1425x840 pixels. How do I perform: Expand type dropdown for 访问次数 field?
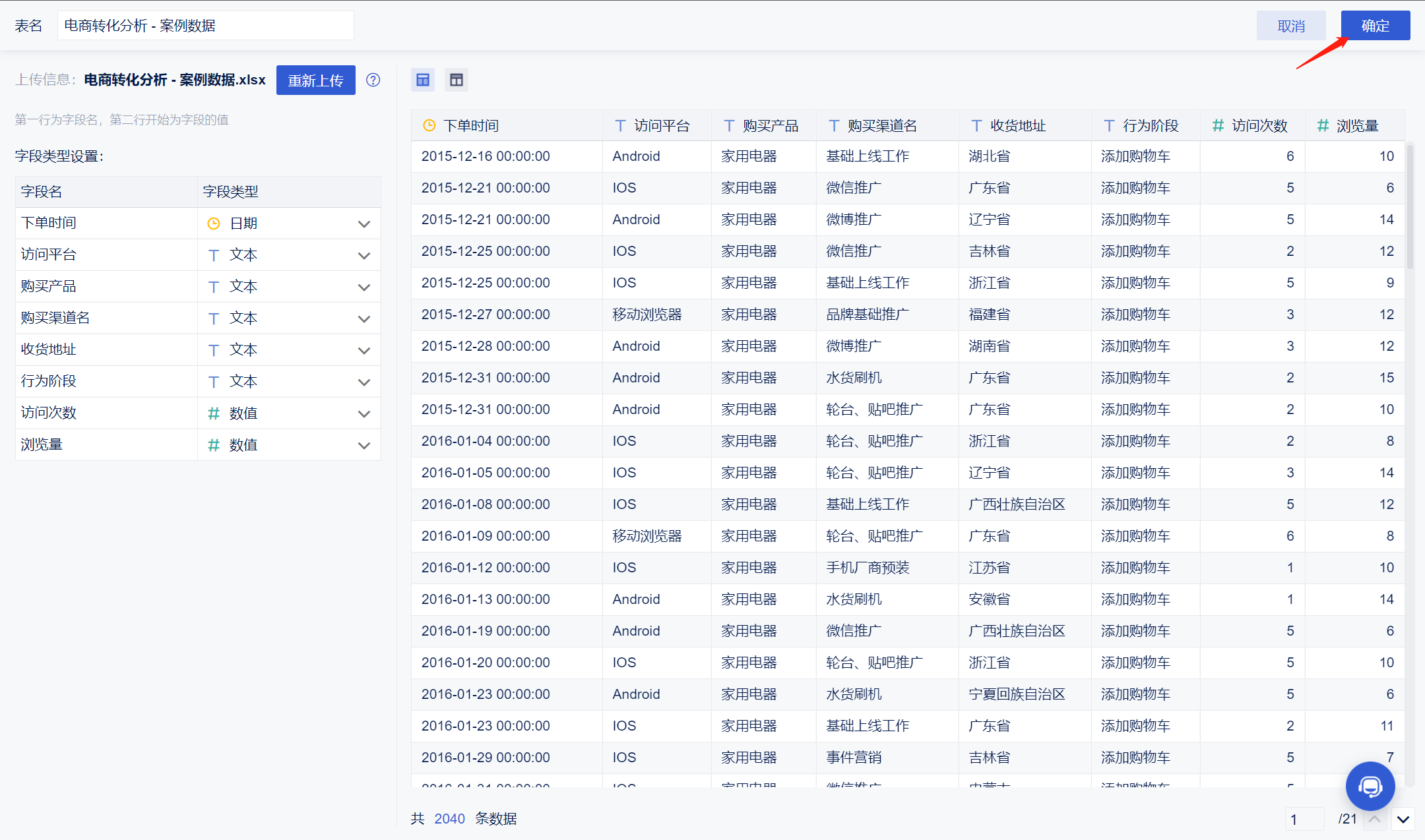[364, 413]
